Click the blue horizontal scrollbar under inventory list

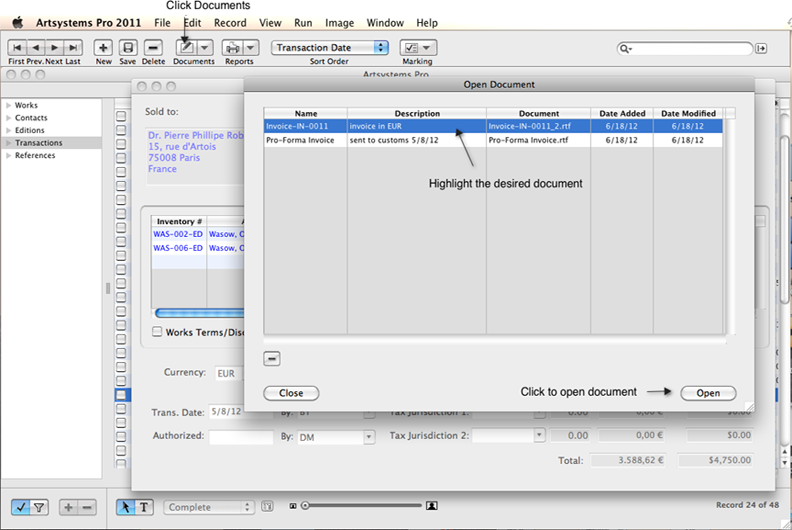(x=200, y=313)
